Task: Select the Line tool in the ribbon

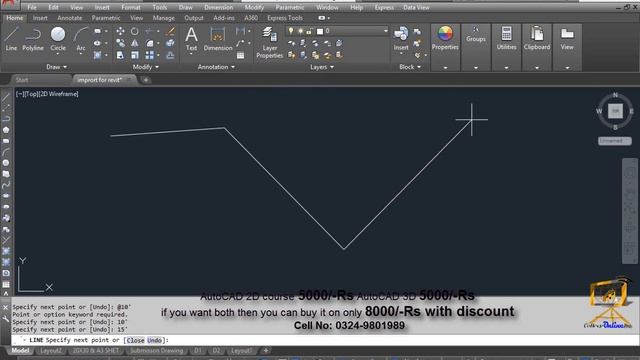Action: tap(11, 39)
